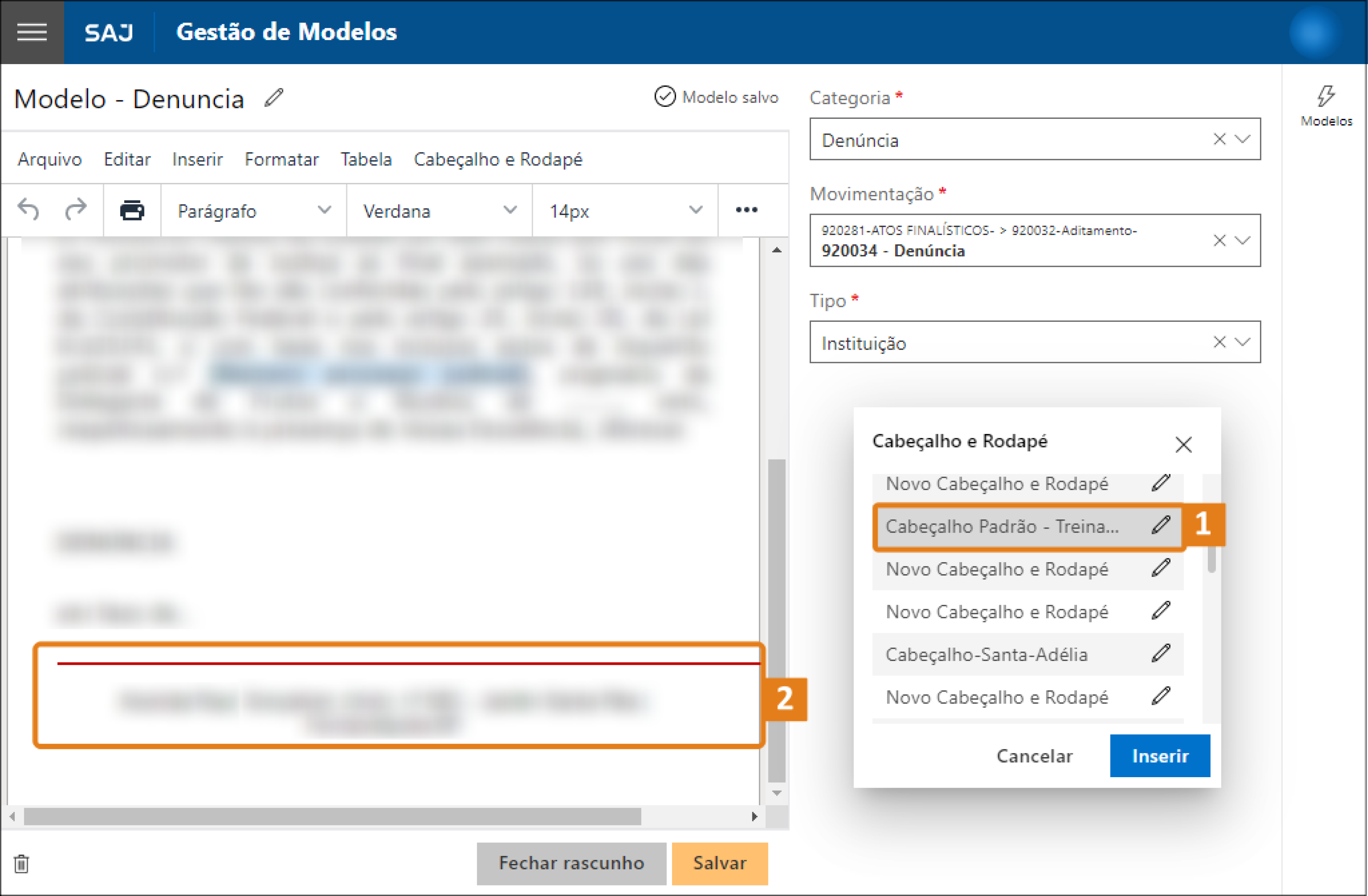Edit Cabeçalho-Santa-Adélia with pencil icon

click(1161, 653)
